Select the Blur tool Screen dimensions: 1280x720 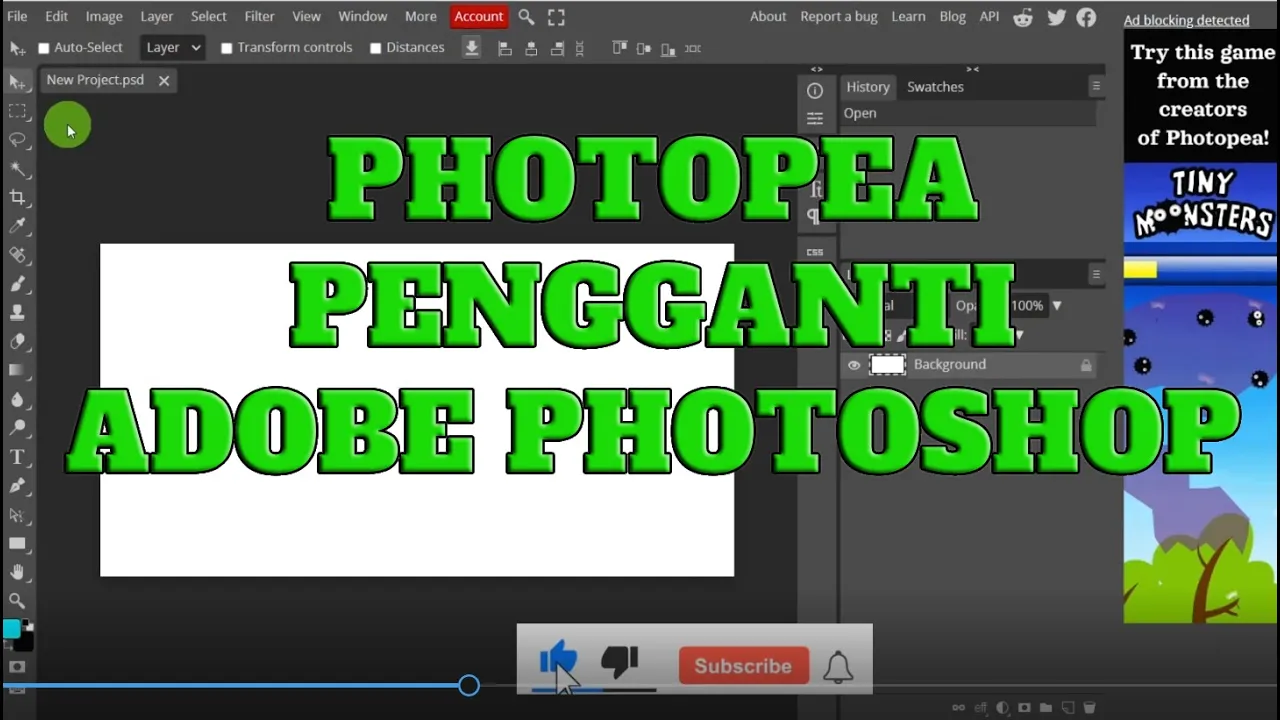coord(17,399)
